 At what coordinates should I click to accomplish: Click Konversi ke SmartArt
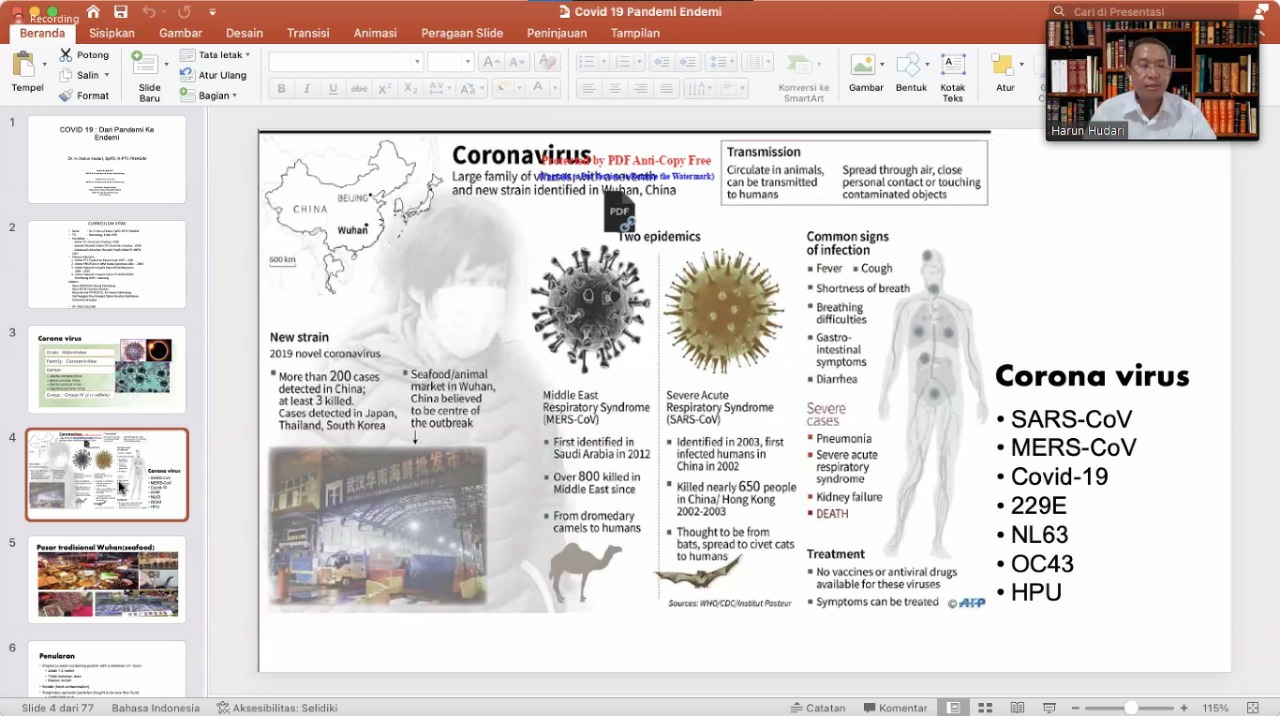point(803,77)
